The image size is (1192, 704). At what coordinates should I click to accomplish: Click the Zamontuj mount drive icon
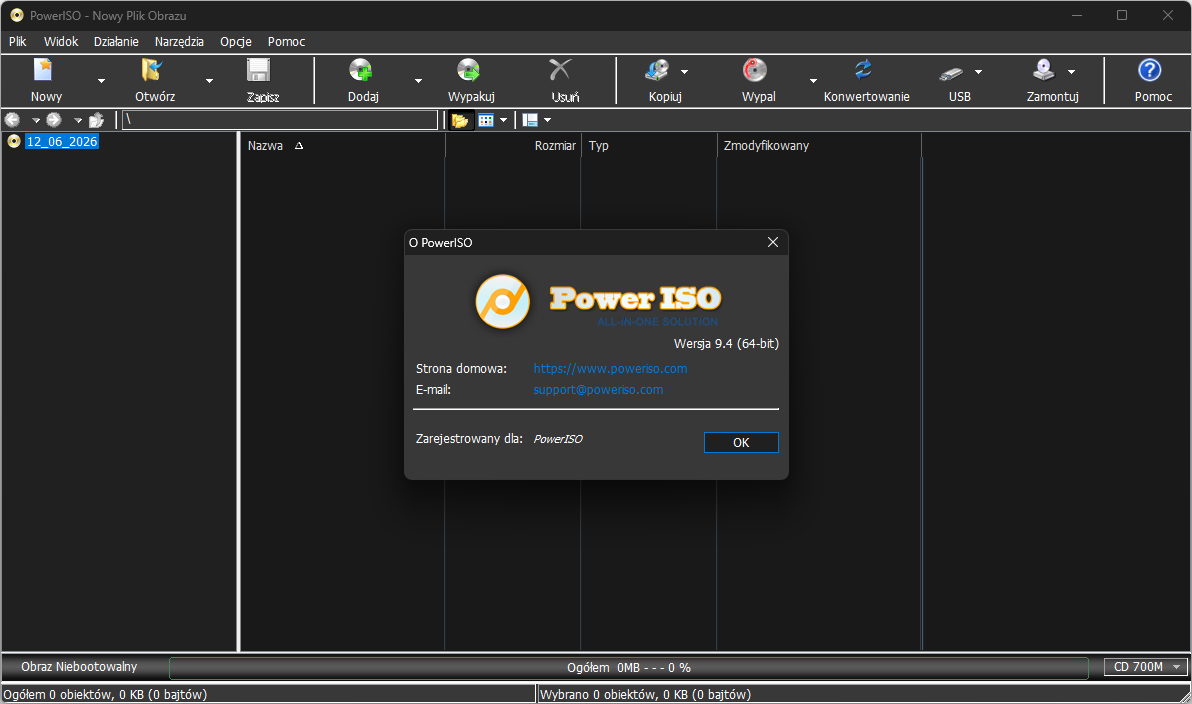[x=1044, y=70]
